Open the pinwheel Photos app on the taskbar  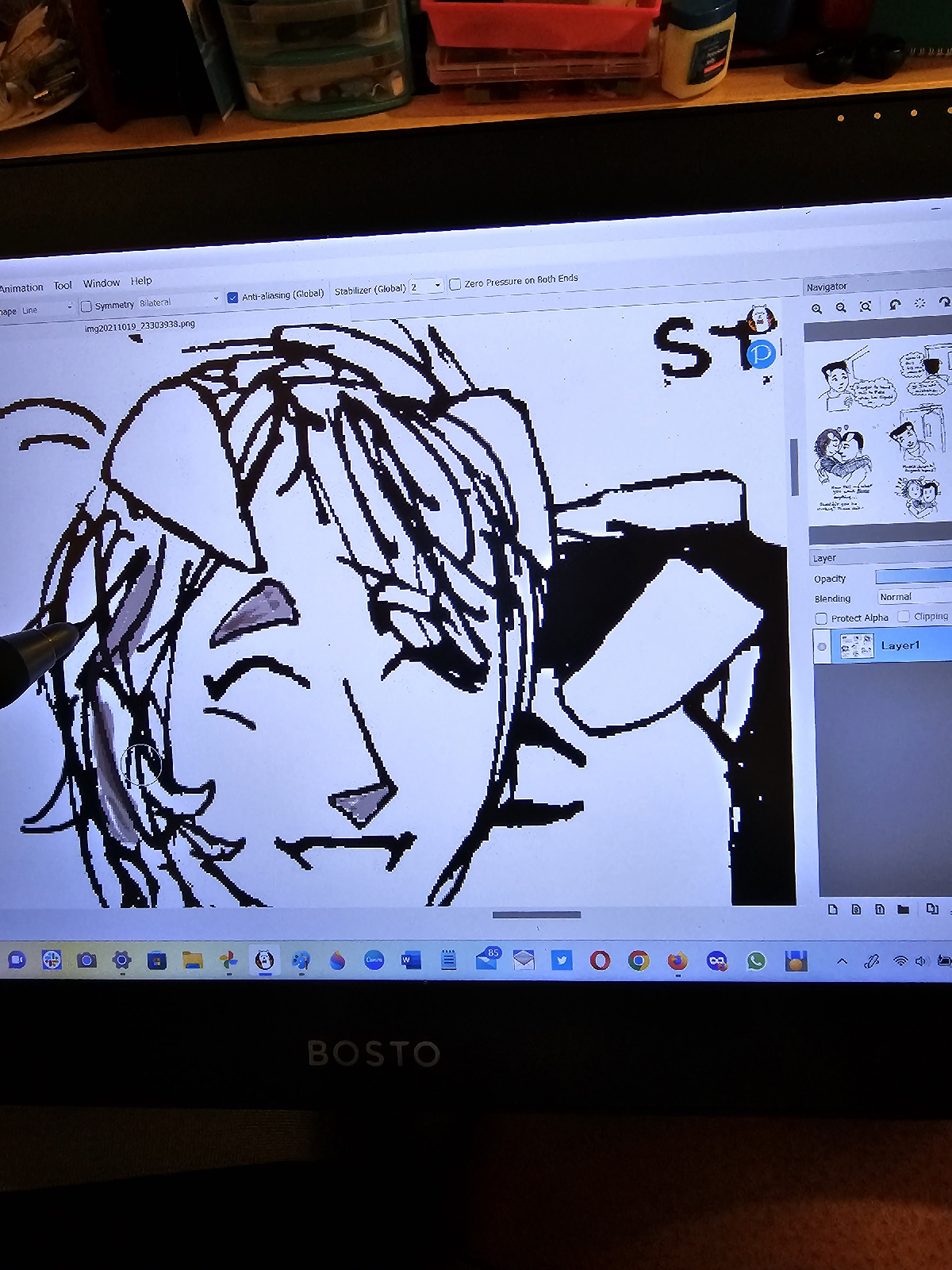[x=228, y=961]
